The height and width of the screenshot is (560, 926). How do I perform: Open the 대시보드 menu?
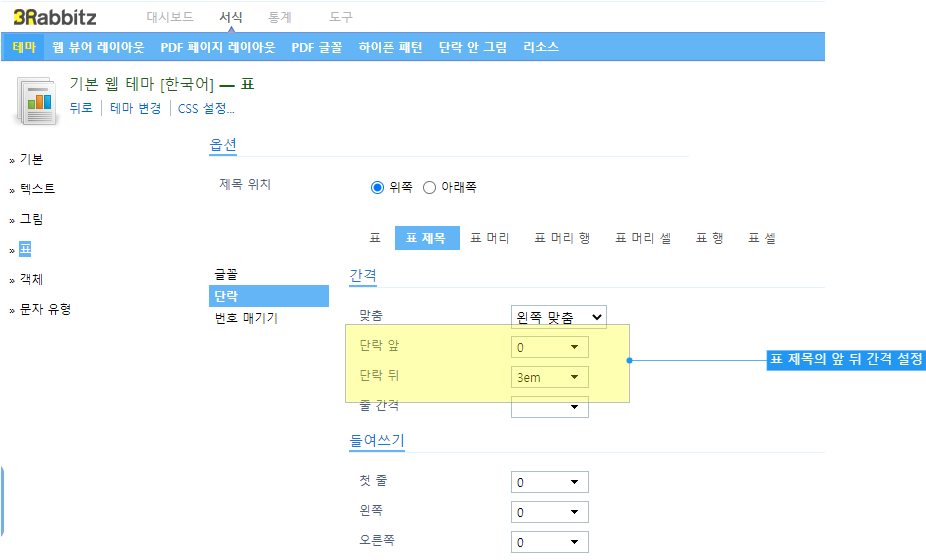point(170,17)
